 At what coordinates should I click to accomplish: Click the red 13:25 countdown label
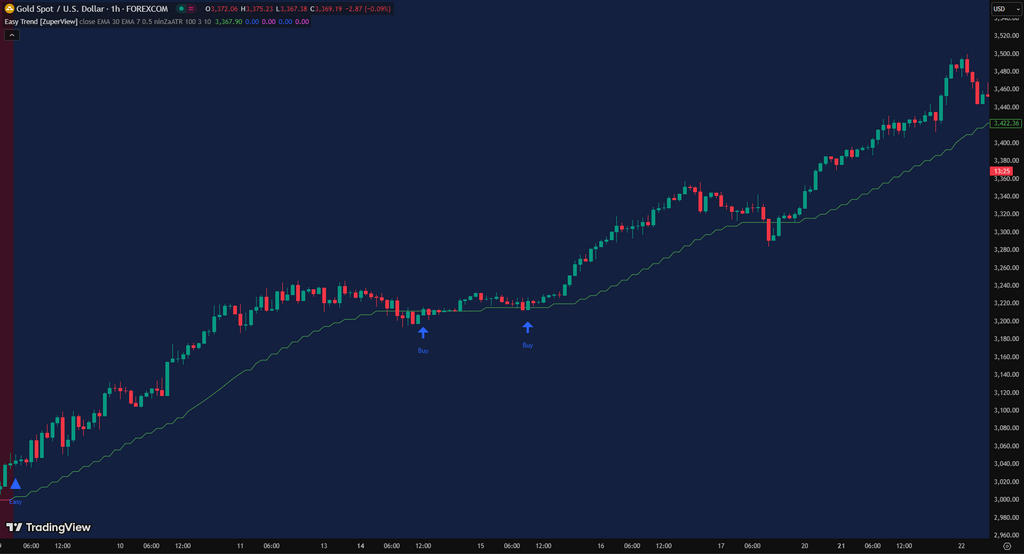point(1002,171)
